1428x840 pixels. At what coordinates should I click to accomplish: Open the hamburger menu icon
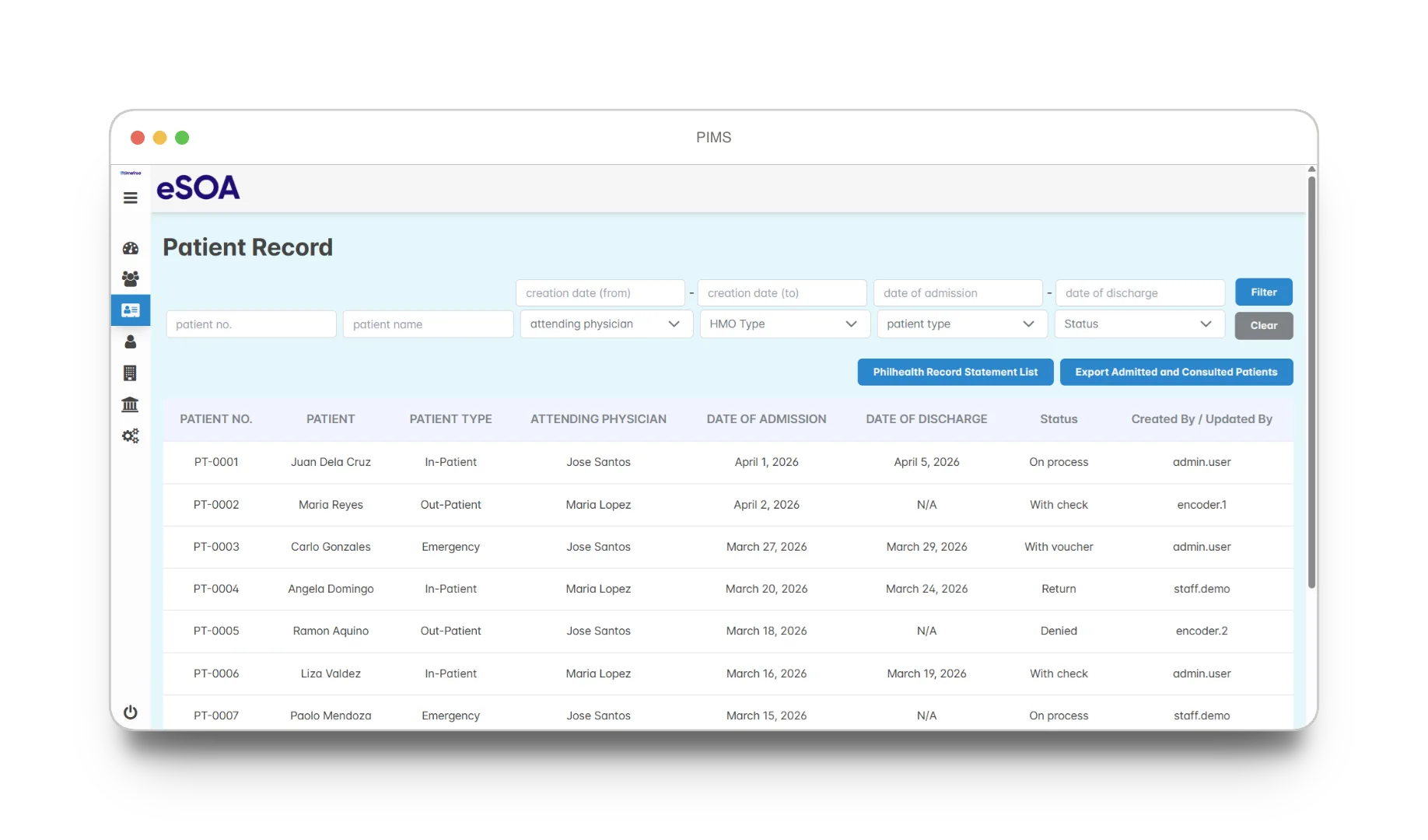131,198
